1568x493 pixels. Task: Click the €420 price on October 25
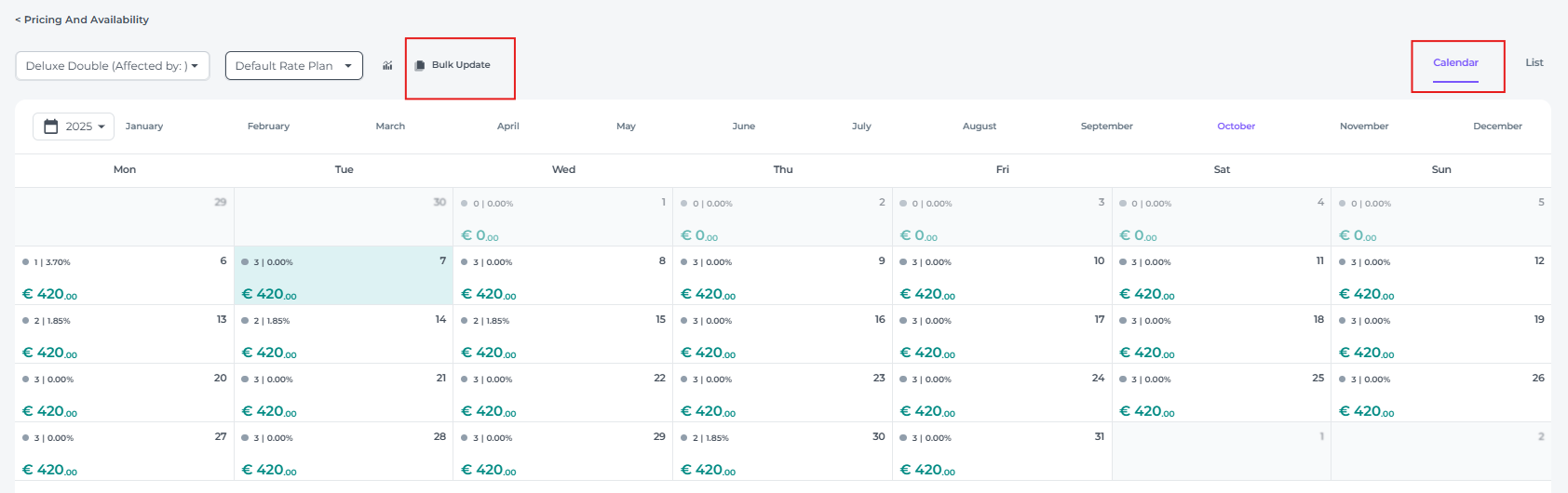(x=1147, y=411)
